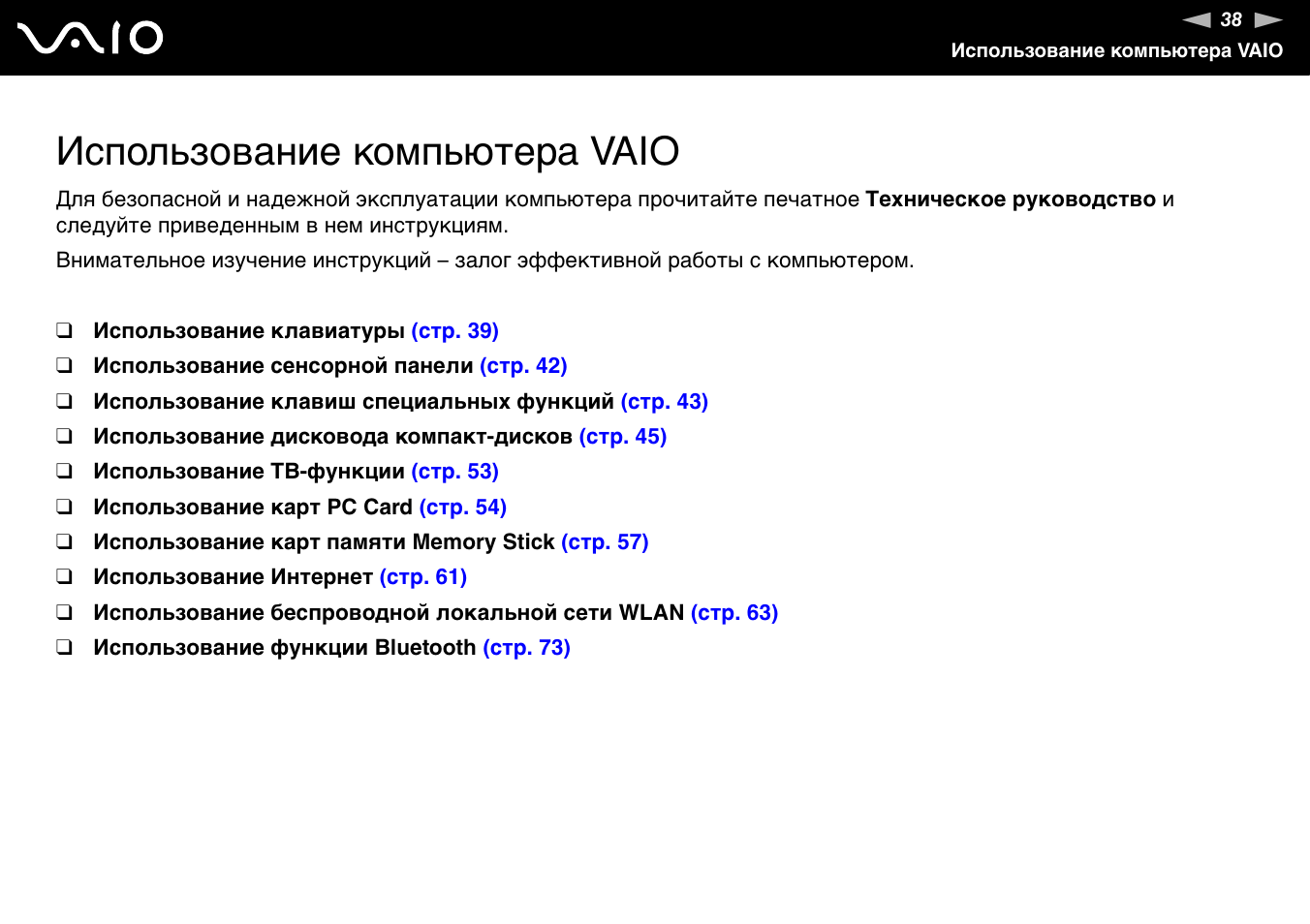Open link (стр. 42) for touchpad usage
1310x924 pixels.
[523, 366]
